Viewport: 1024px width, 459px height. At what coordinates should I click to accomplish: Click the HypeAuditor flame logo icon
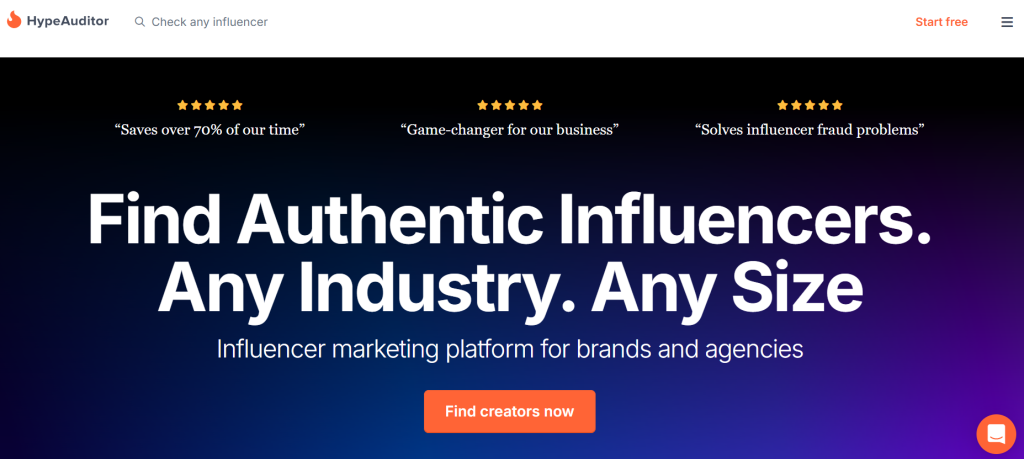[x=14, y=20]
